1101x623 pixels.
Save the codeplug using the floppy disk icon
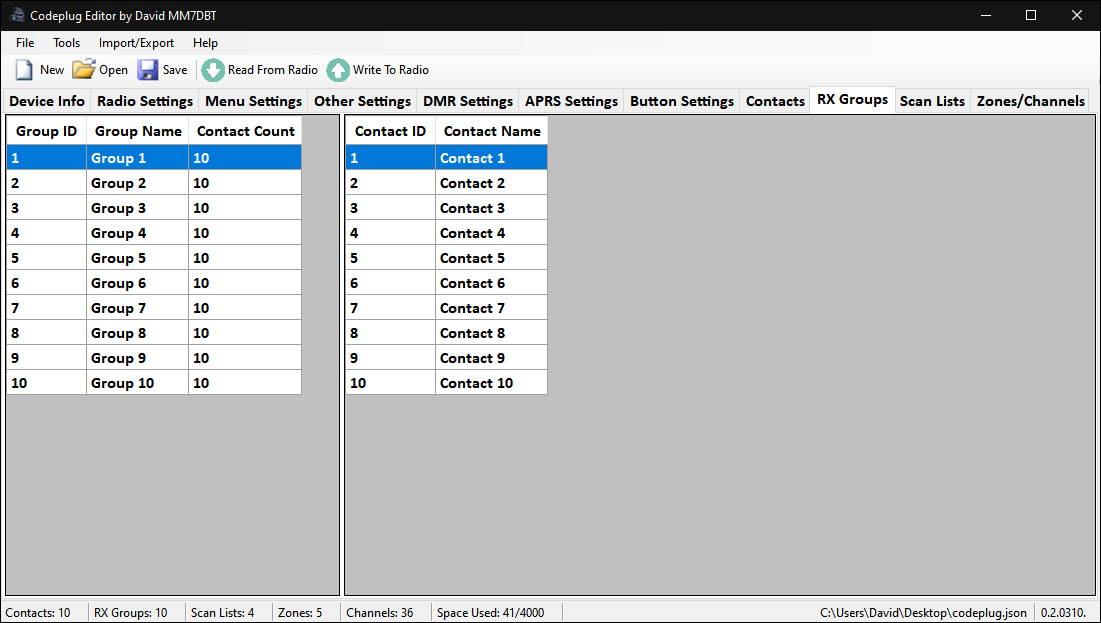(x=148, y=70)
